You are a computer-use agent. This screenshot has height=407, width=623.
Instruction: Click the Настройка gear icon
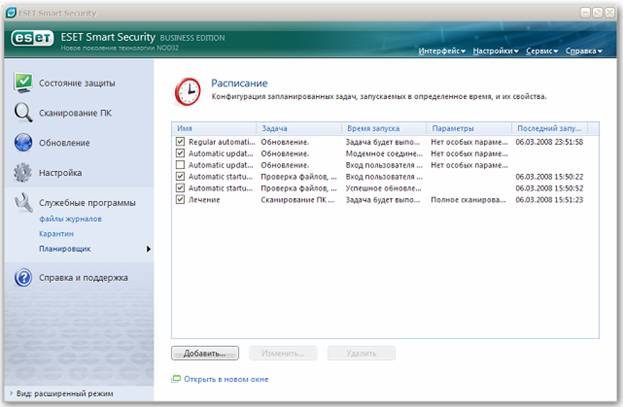[x=24, y=172]
